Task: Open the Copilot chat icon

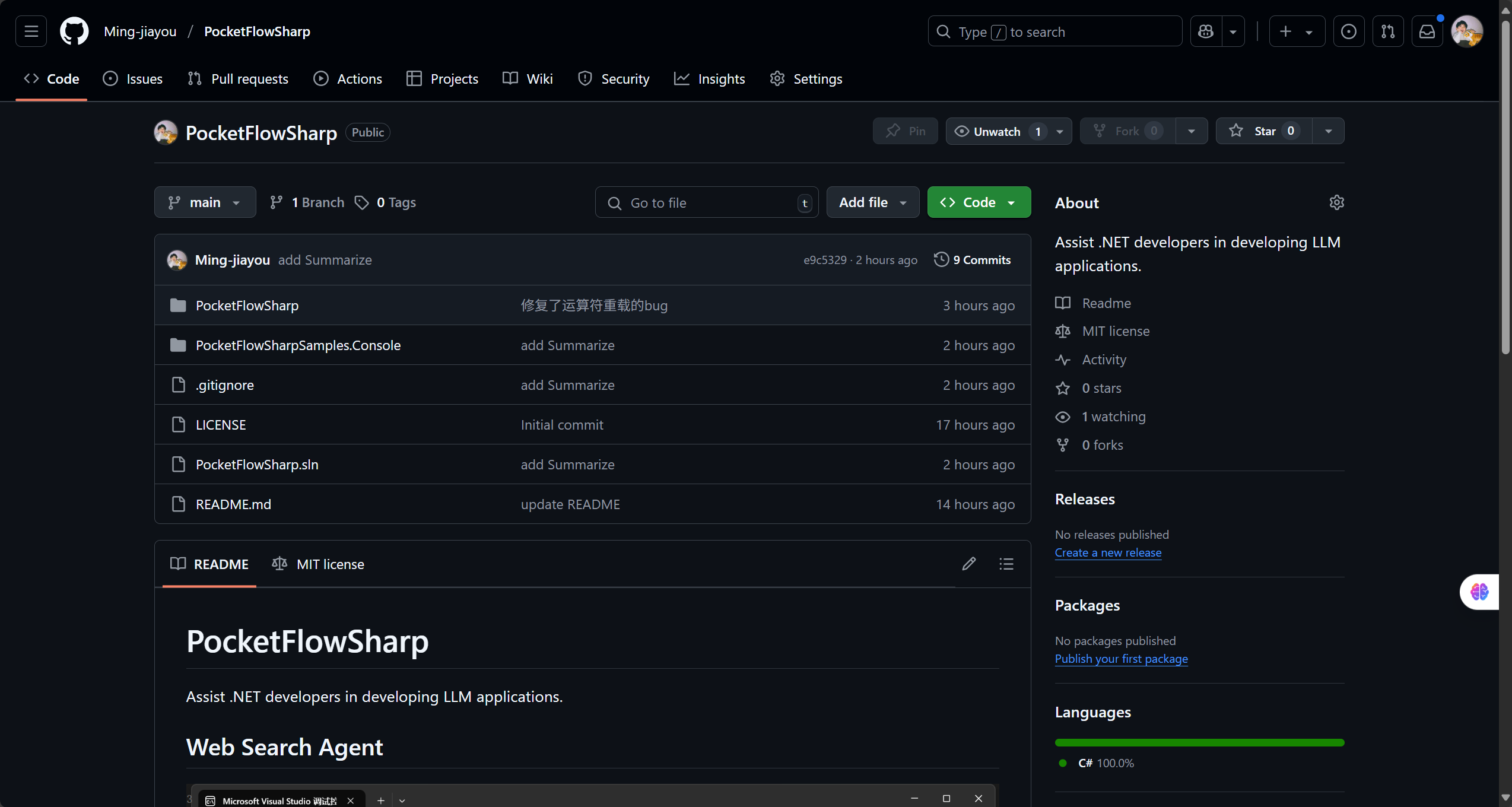Action: pos(1206,31)
